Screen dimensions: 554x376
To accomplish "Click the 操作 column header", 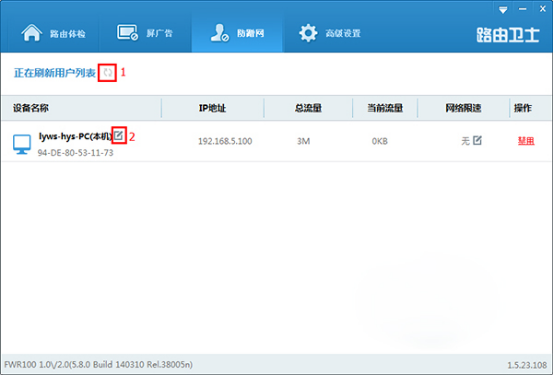I will (x=523, y=108).
